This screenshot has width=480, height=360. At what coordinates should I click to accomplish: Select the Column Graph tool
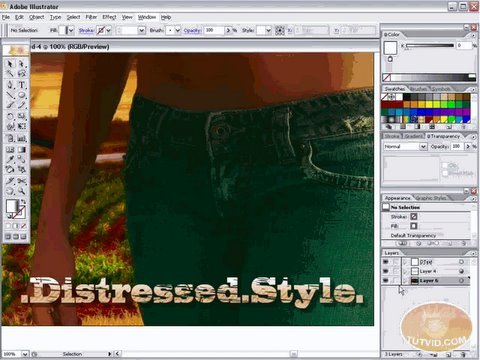click(x=22, y=138)
